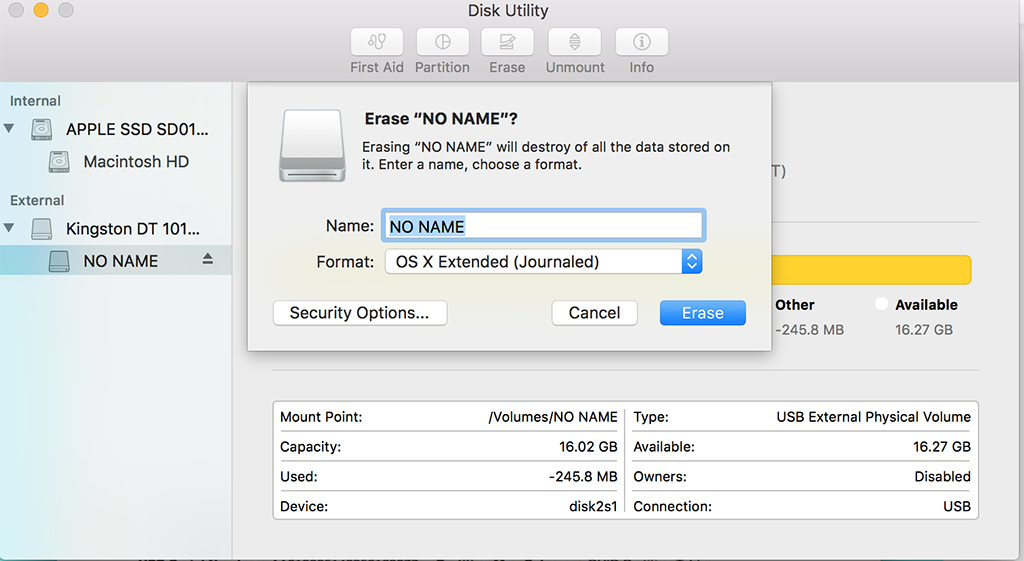Eject the NO NAME volume
This screenshot has height=561, width=1024.
(x=208, y=259)
